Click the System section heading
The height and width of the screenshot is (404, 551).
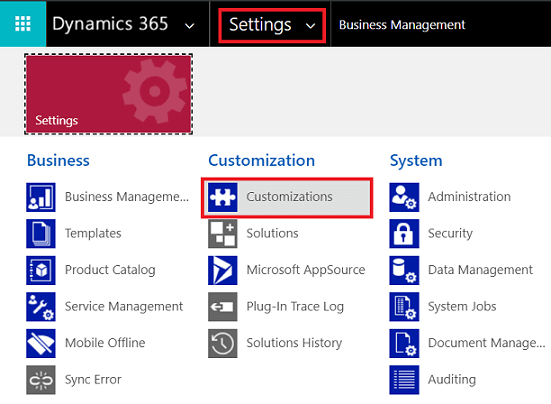(x=416, y=161)
